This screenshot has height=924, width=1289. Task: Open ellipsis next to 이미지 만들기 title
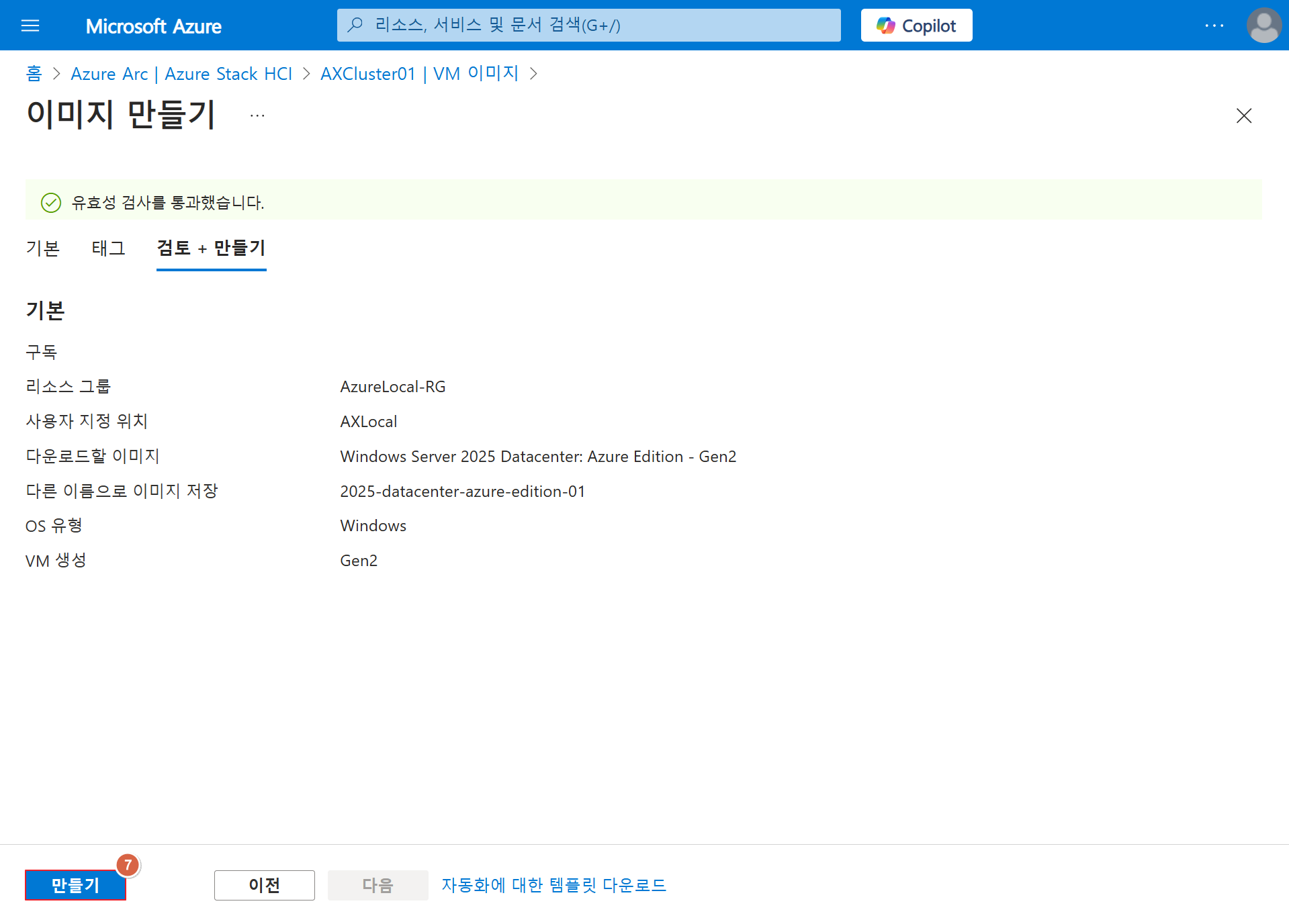click(x=257, y=115)
